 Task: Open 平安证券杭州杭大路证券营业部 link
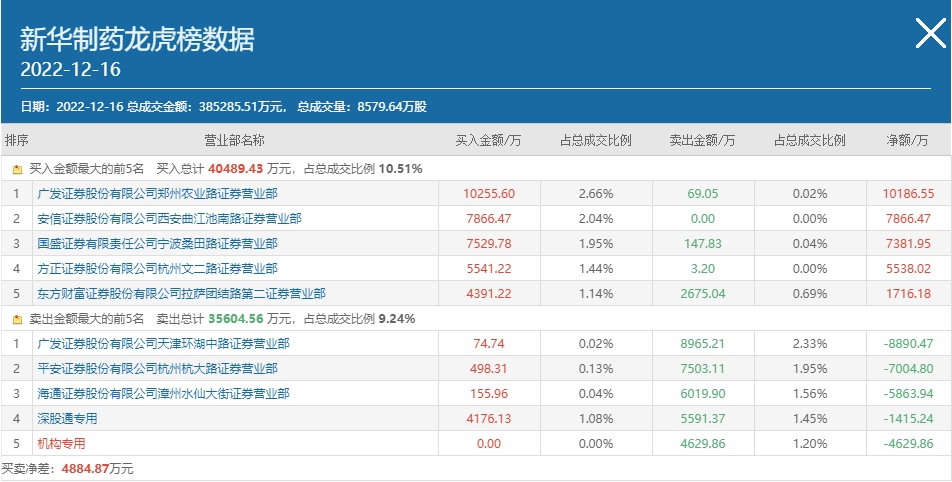coord(157,369)
